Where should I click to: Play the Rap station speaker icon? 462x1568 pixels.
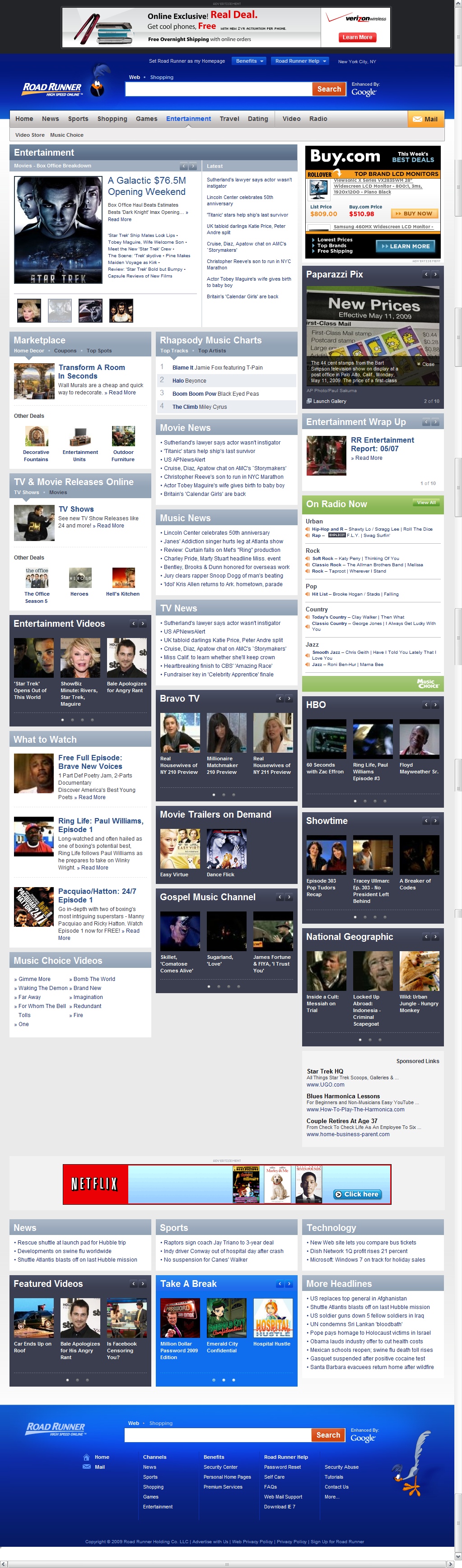(308, 536)
